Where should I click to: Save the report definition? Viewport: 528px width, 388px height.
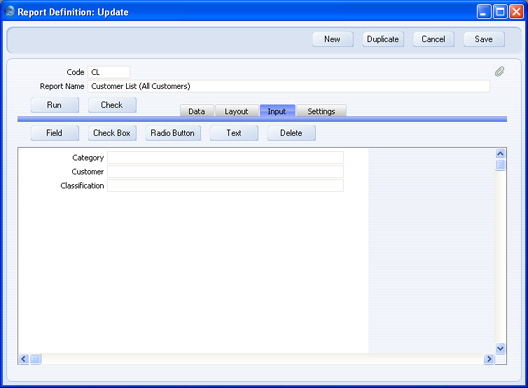point(484,39)
